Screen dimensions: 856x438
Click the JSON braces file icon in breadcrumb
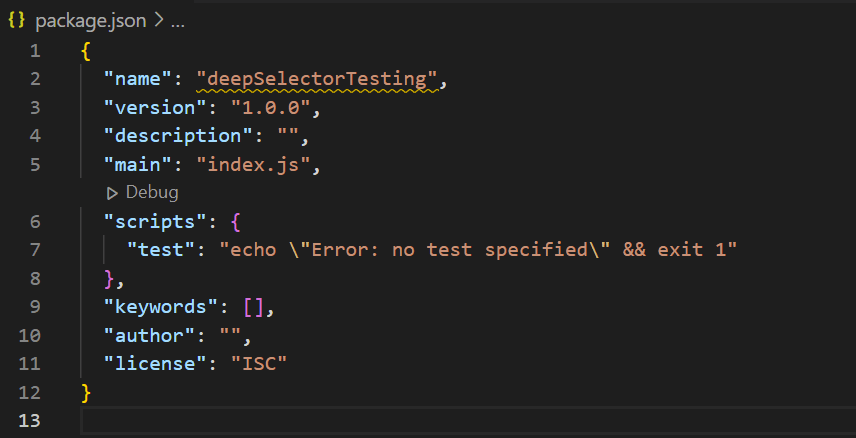point(17,21)
